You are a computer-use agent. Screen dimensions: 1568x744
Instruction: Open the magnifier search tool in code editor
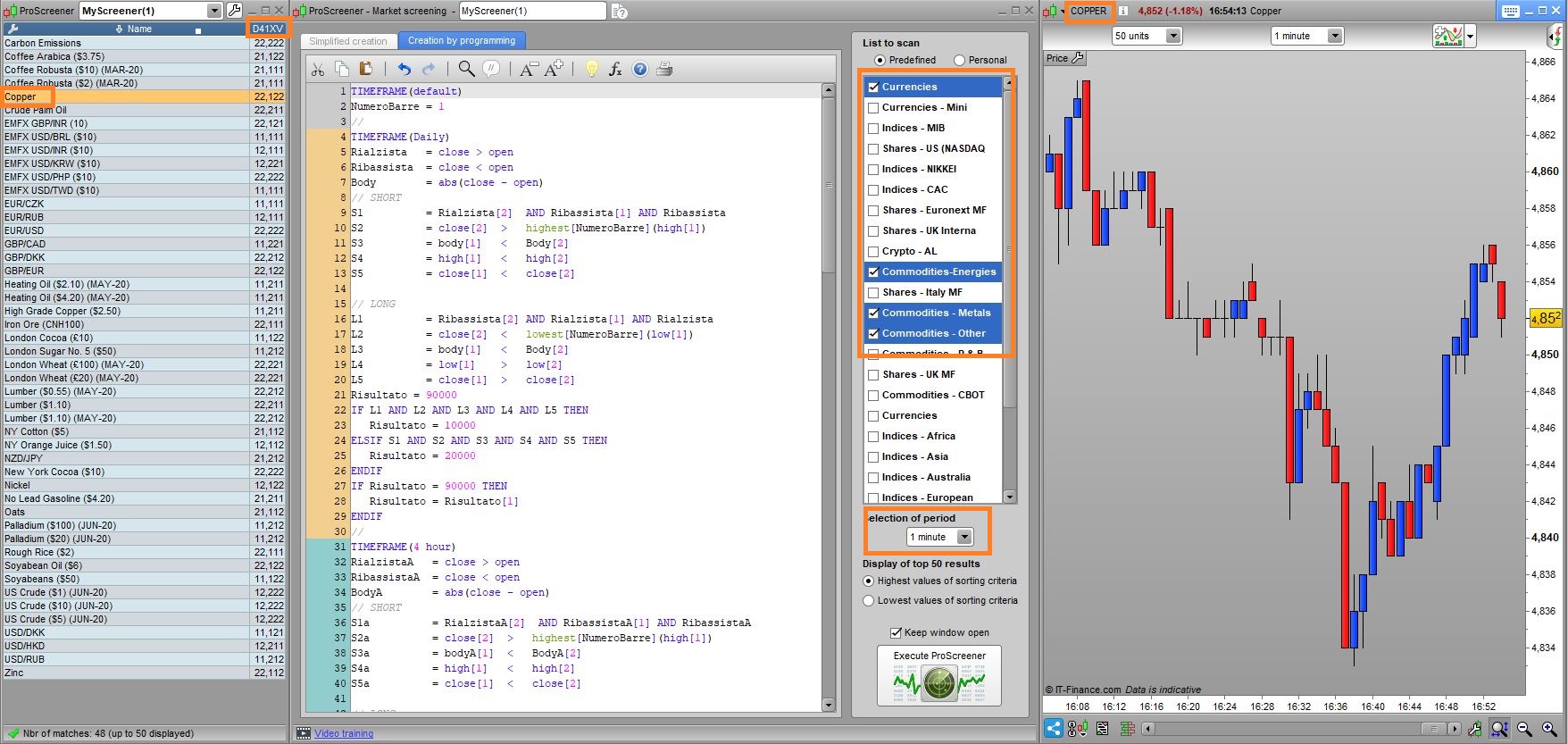point(466,70)
